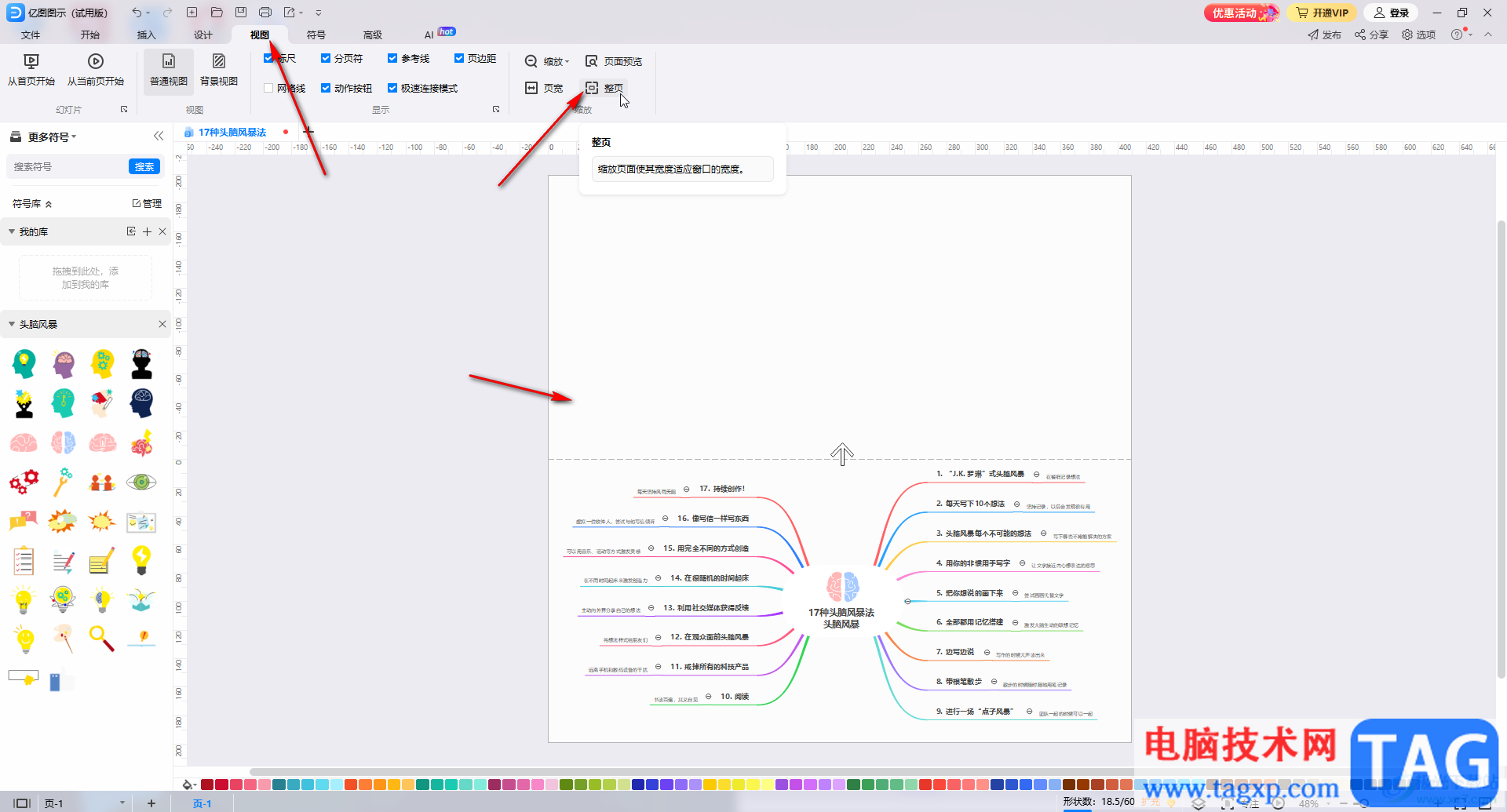Click the Undo arrow icon

coord(137,13)
